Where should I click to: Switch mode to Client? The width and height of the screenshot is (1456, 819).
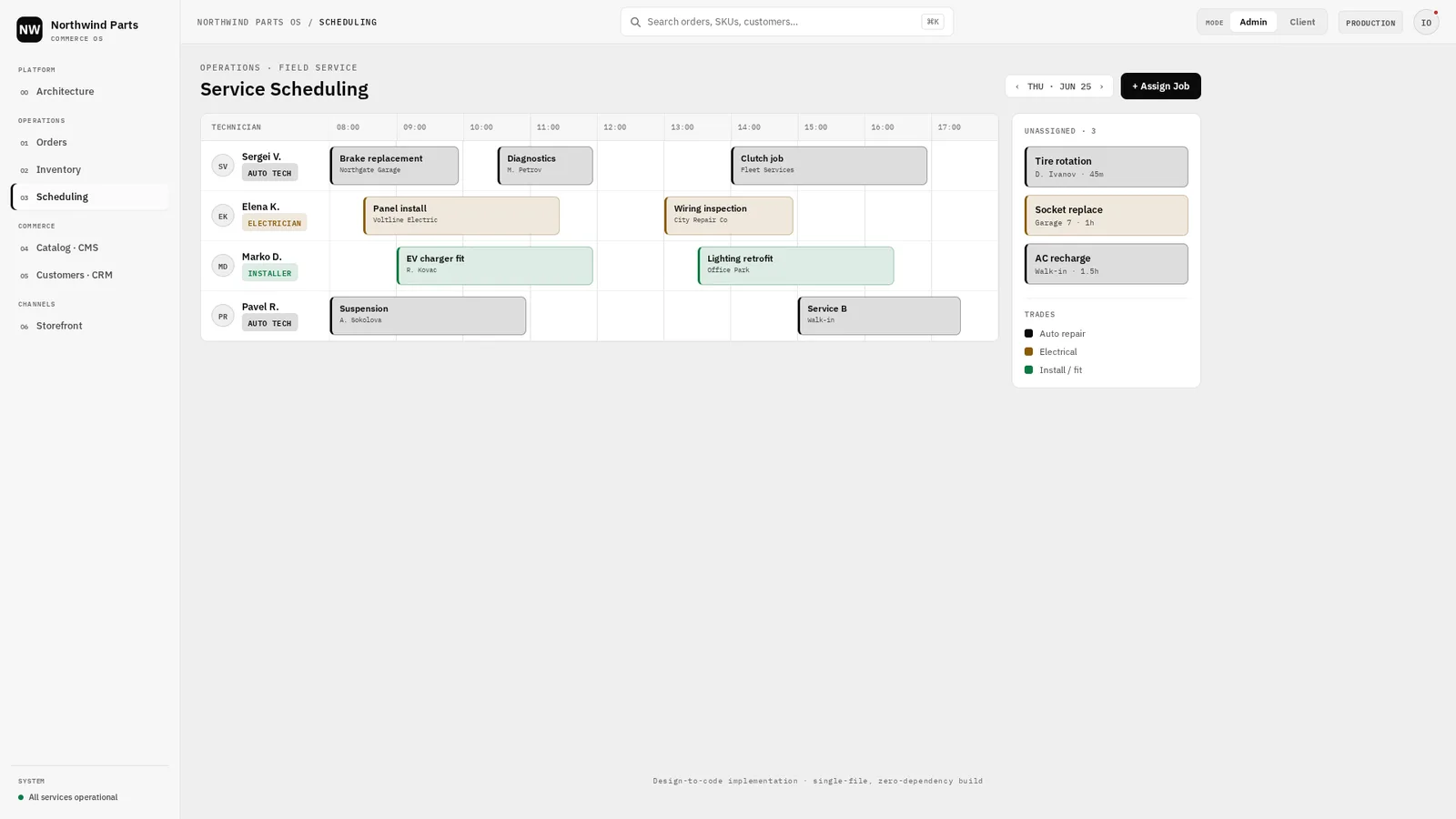tap(1302, 22)
